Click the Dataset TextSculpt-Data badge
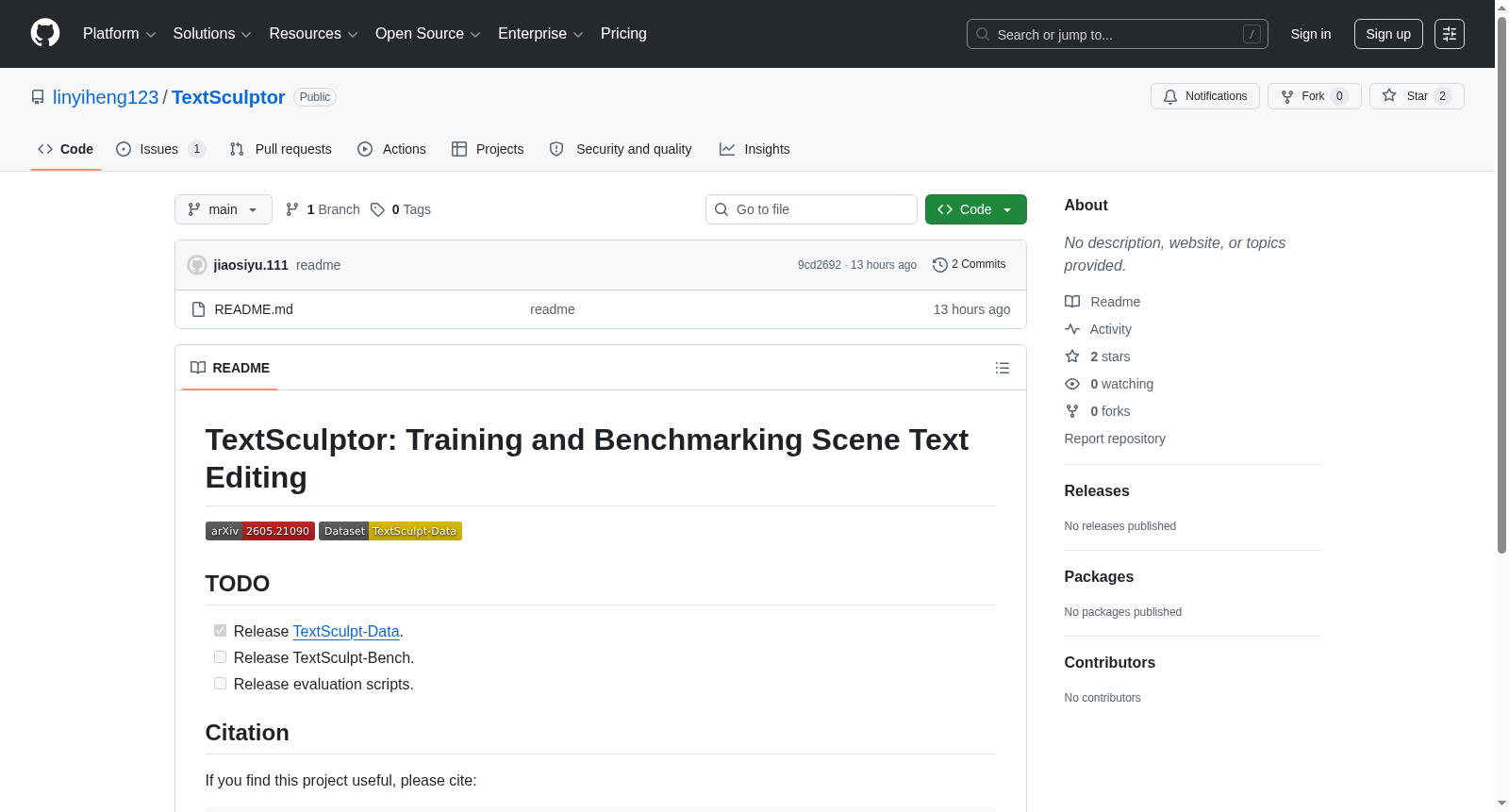The image size is (1509, 812). click(390, 531)
